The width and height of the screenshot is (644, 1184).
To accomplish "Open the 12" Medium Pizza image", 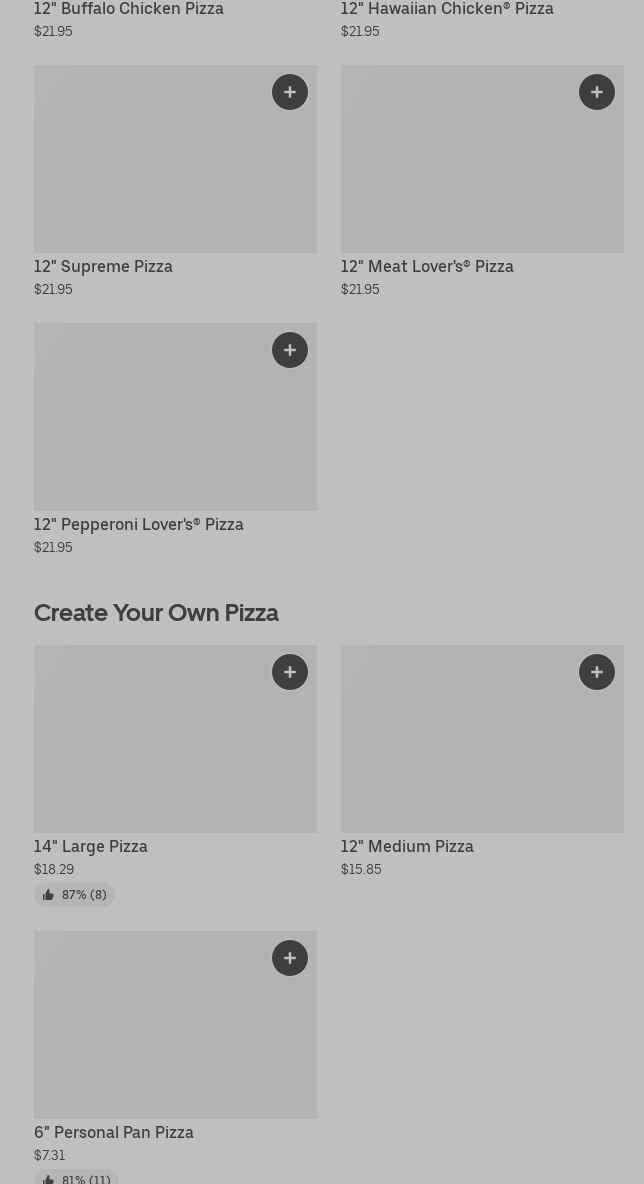I will coord(482,739).
